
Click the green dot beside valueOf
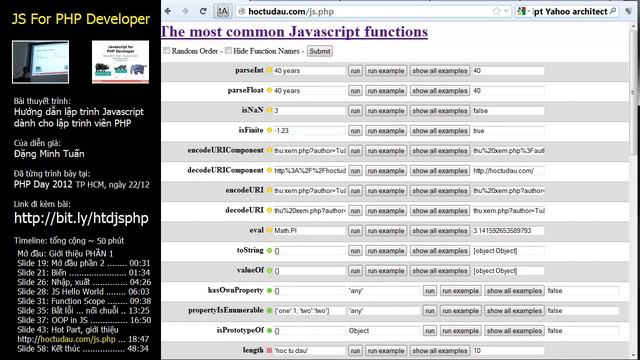pyautogui.click(x=269, y=270)
